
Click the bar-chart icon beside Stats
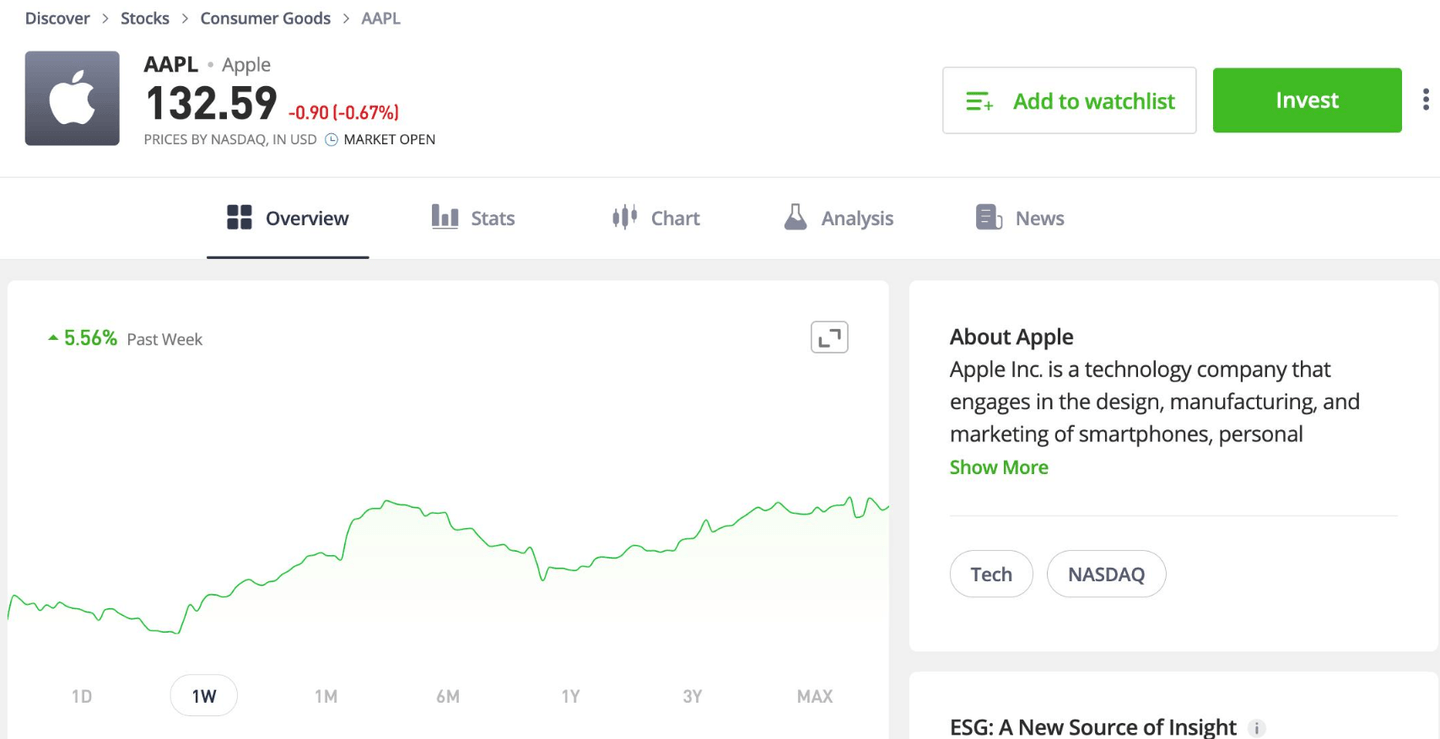click(x=445, y=217)
